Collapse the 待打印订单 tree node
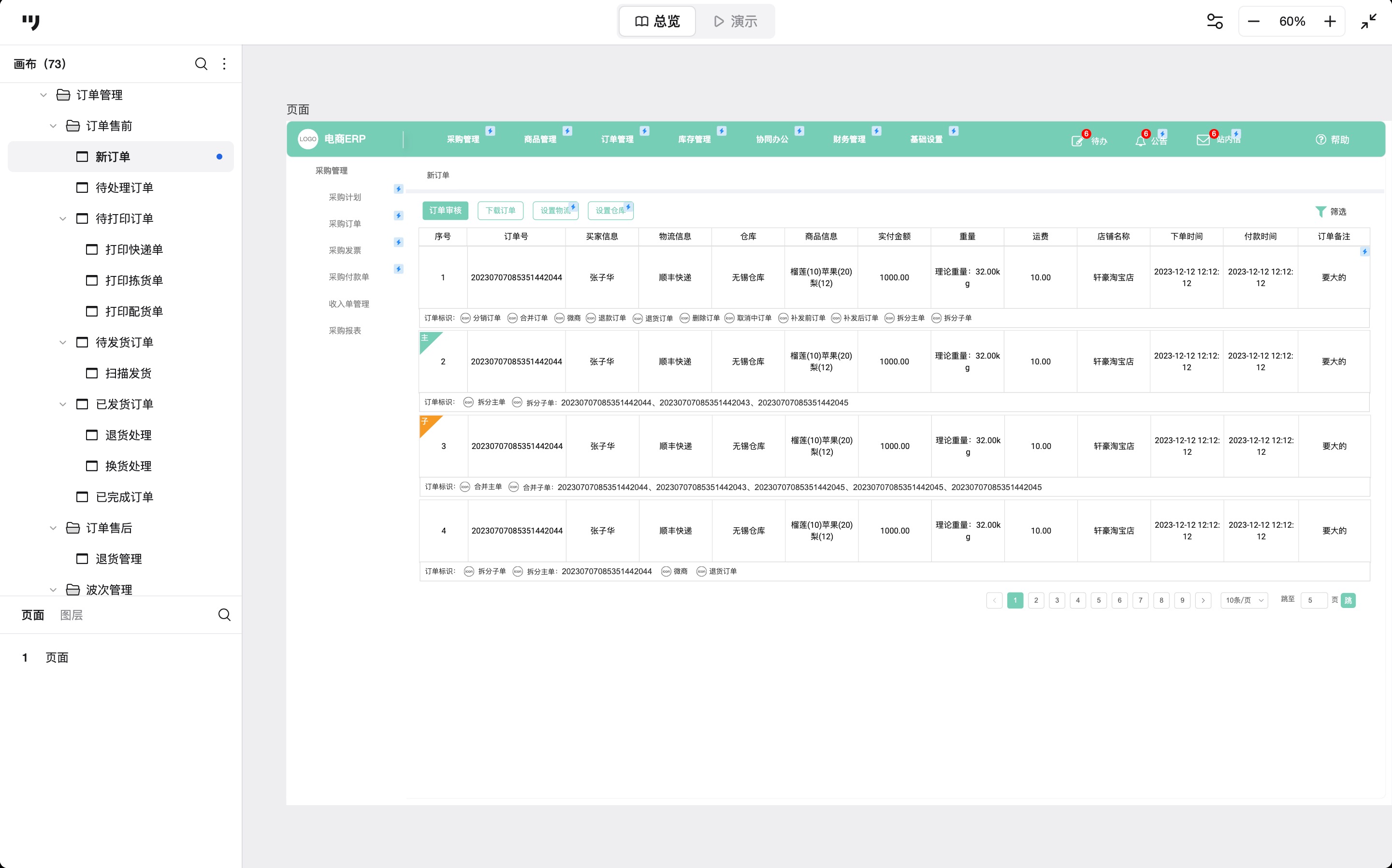This screenshot has width=1392, height=868. (x=63, y=219)
